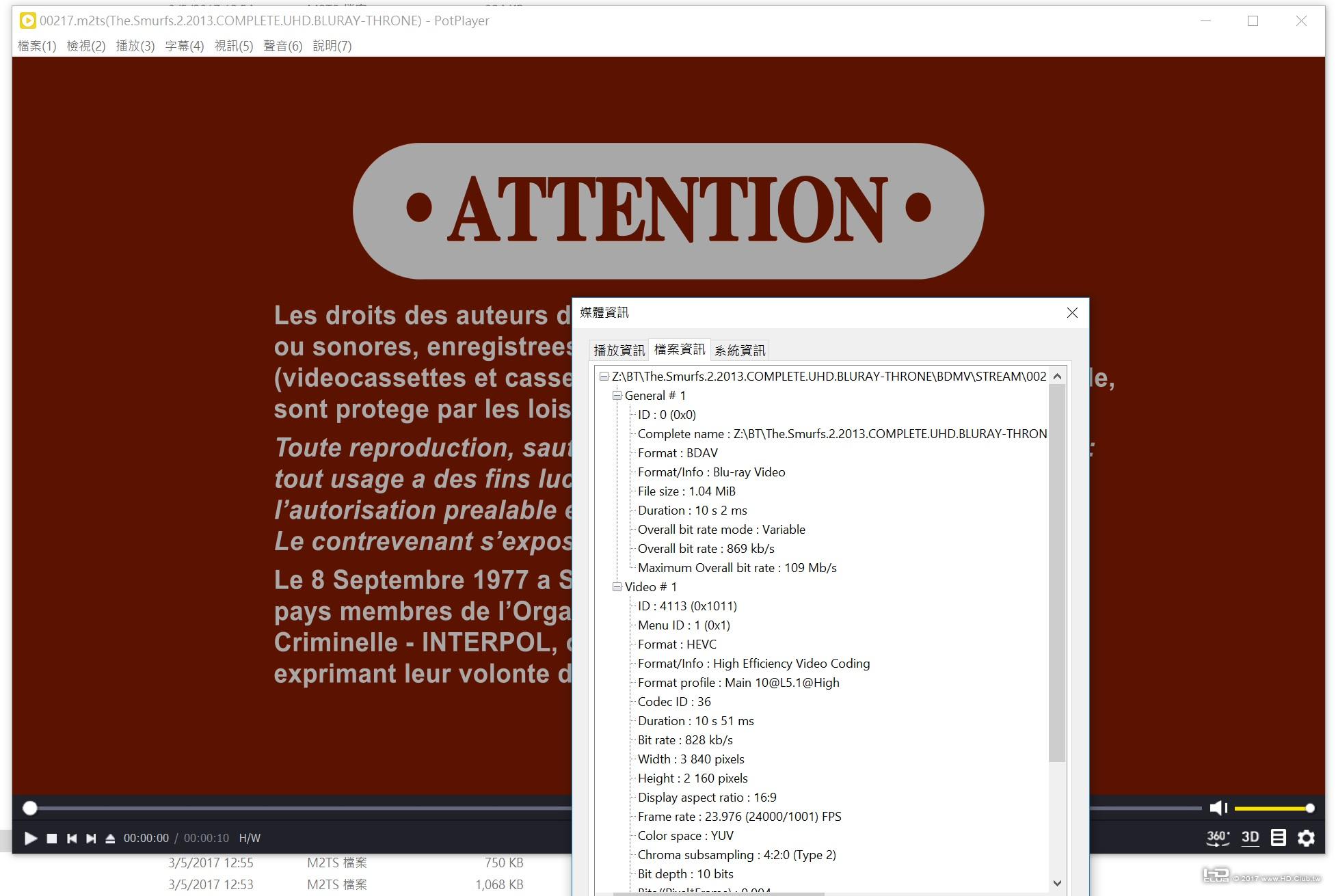
Task: Select 'Format/Info : High Efficiency Video Coding' row
Action: (754, 663)
